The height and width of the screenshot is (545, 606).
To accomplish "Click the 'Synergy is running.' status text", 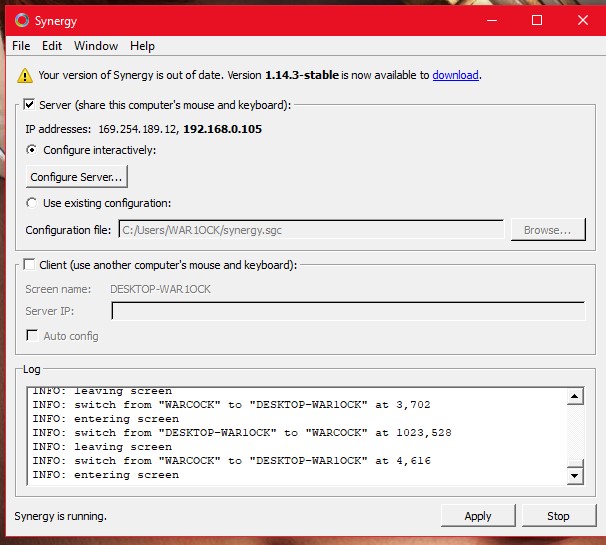I will 61,516.
